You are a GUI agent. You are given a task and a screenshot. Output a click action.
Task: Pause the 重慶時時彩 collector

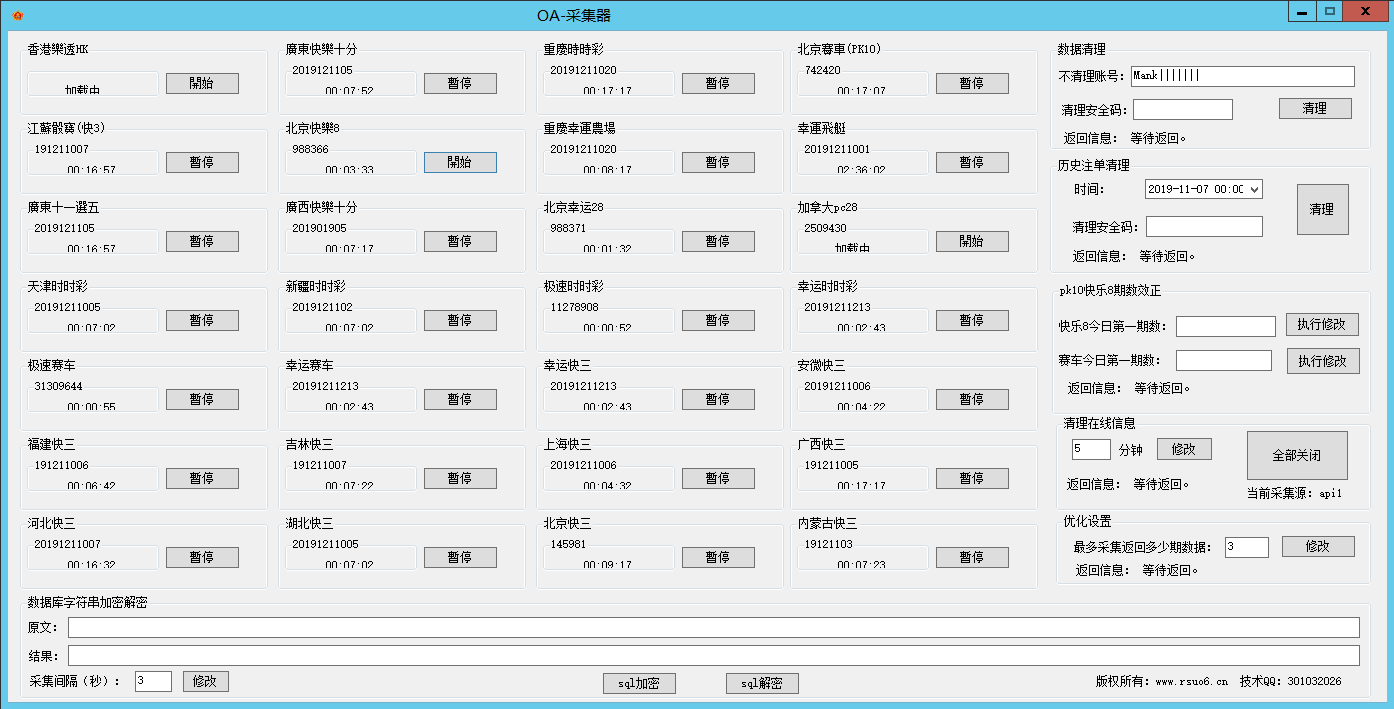(718, 83)
